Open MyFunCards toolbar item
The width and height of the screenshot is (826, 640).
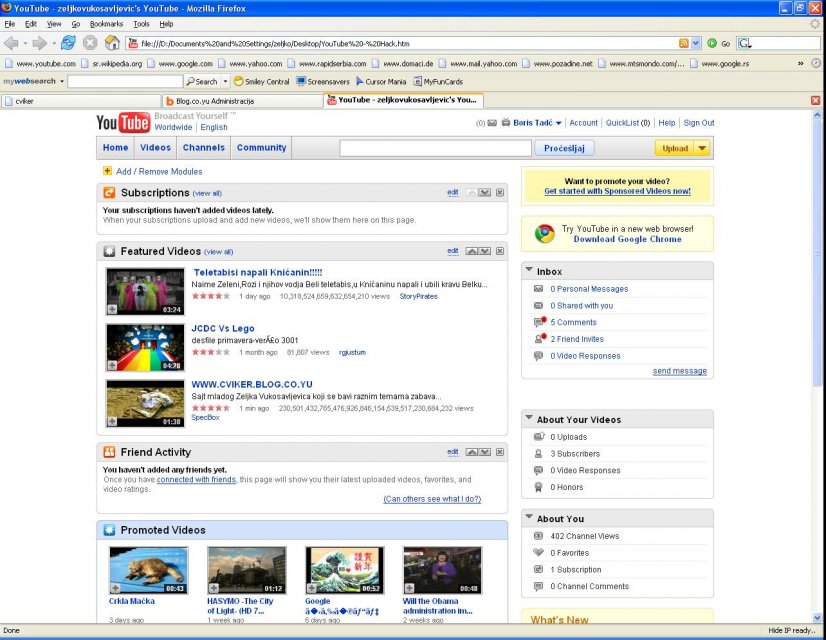tap(438, 81)
